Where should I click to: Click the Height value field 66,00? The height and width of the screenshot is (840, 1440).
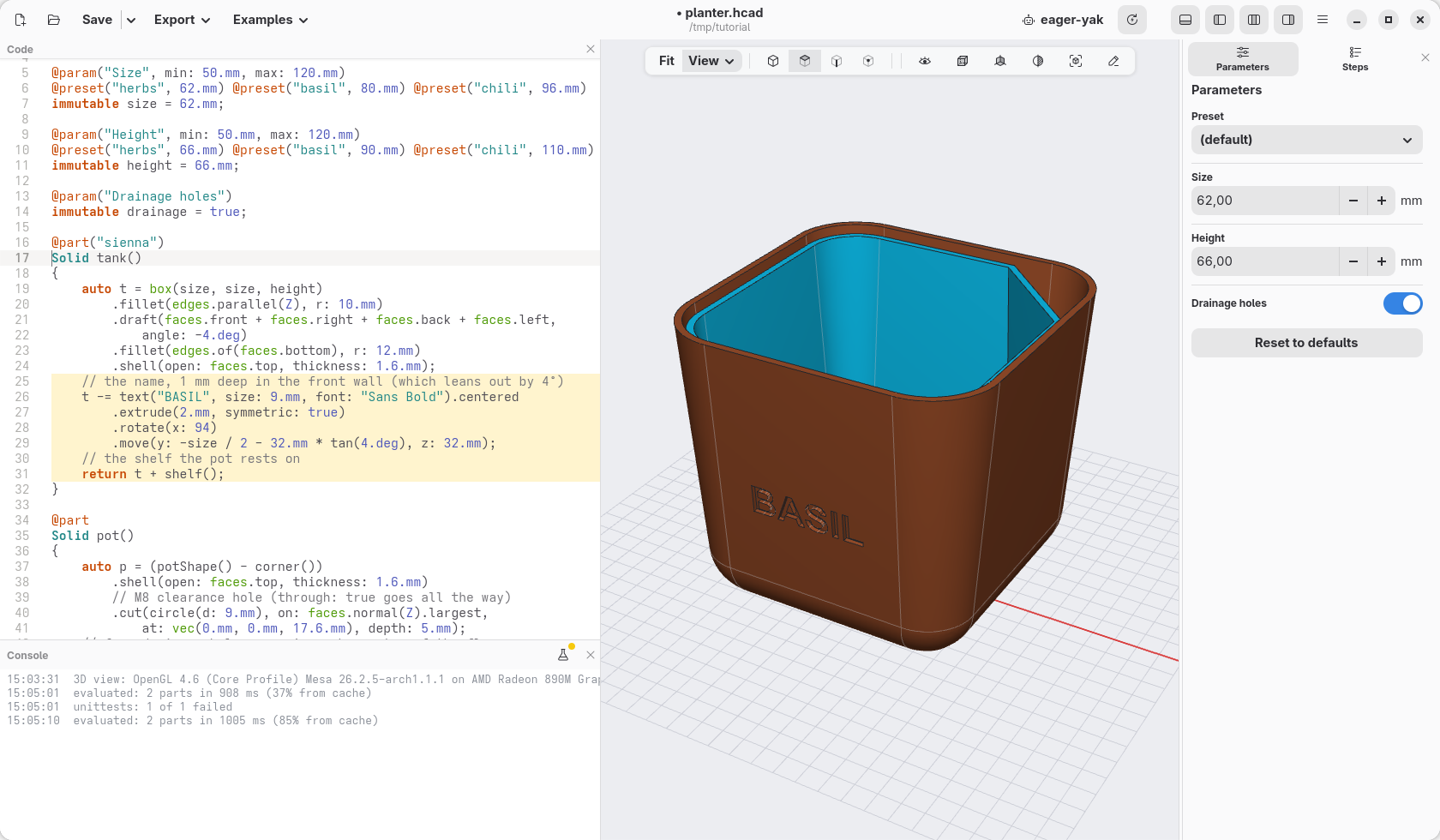click(1265, 261)
